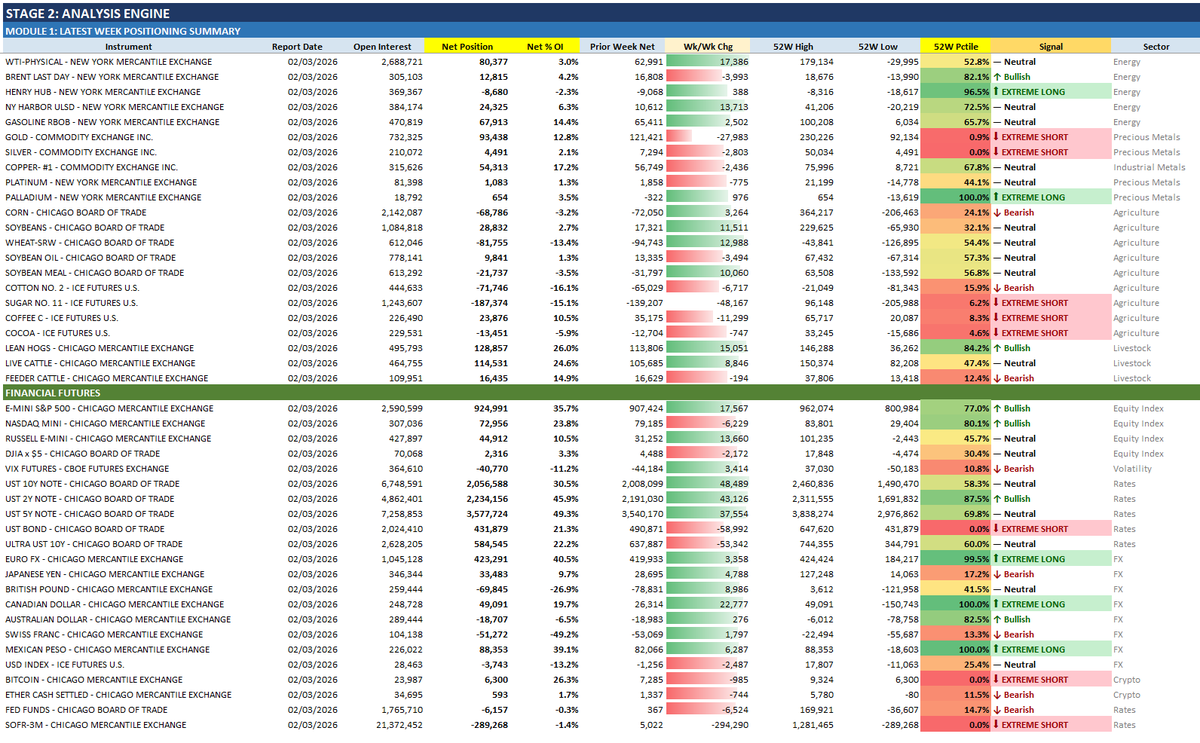Click the yellow Net Position header
The image size is (1200, 743).
[469, 46]
